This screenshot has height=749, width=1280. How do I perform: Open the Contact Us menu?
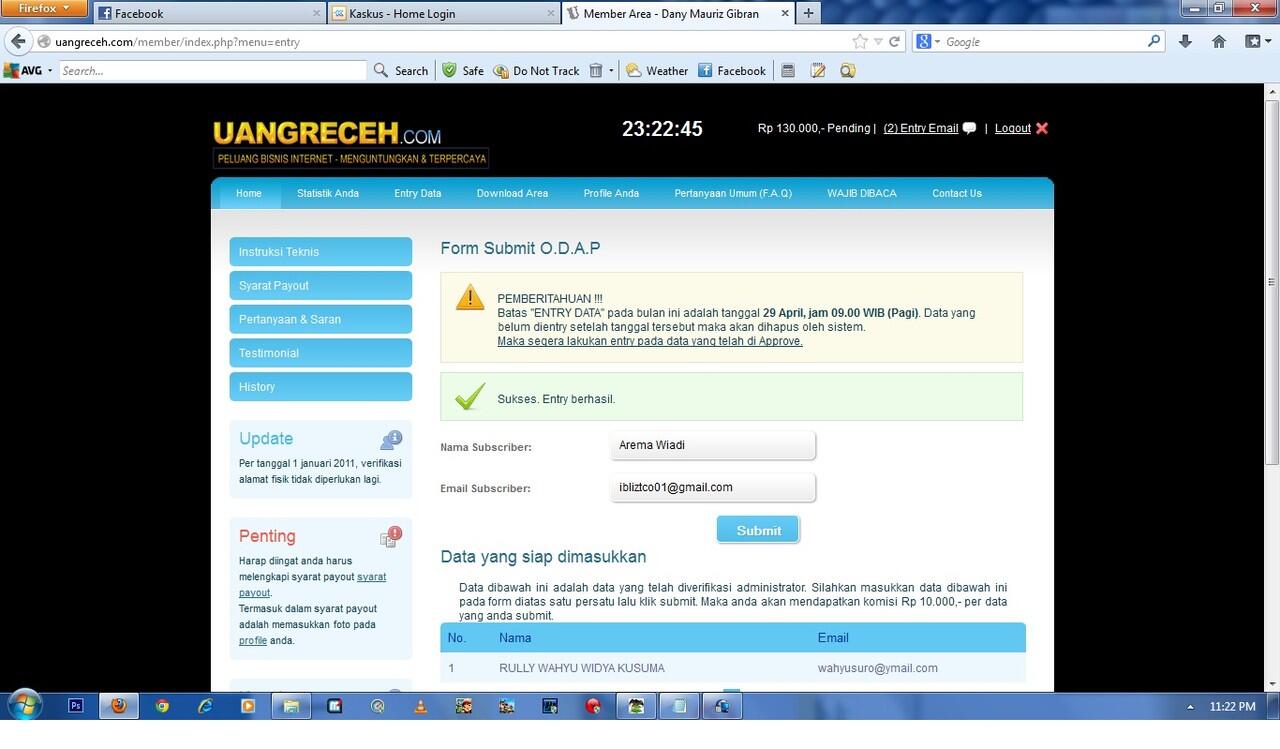957,193
